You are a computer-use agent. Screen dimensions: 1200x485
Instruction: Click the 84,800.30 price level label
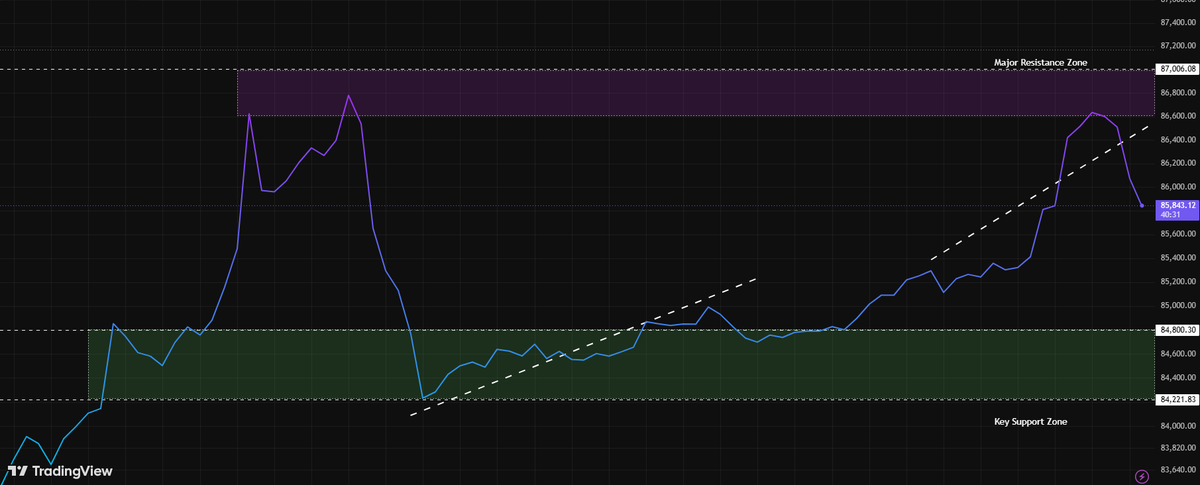click(1178, 329)
